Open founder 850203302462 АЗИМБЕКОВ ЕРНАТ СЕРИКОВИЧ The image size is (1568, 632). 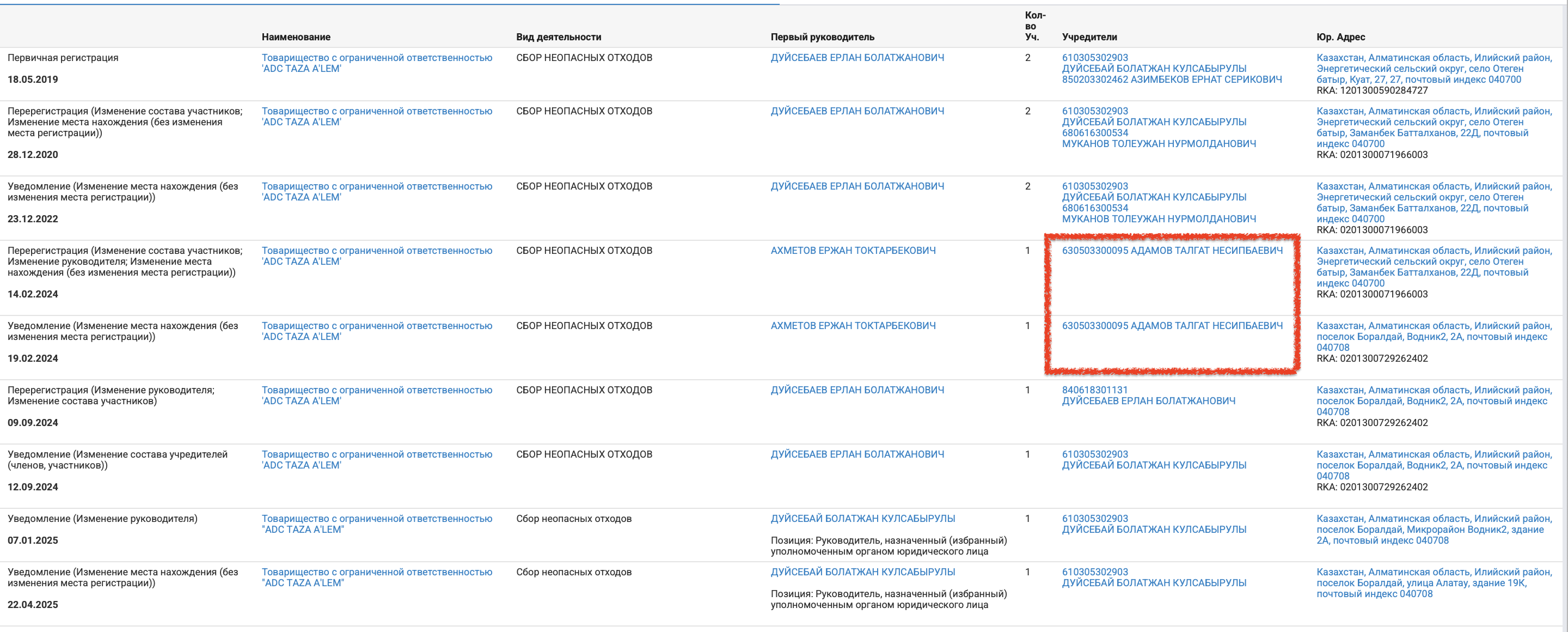(x=1171, y=79)
